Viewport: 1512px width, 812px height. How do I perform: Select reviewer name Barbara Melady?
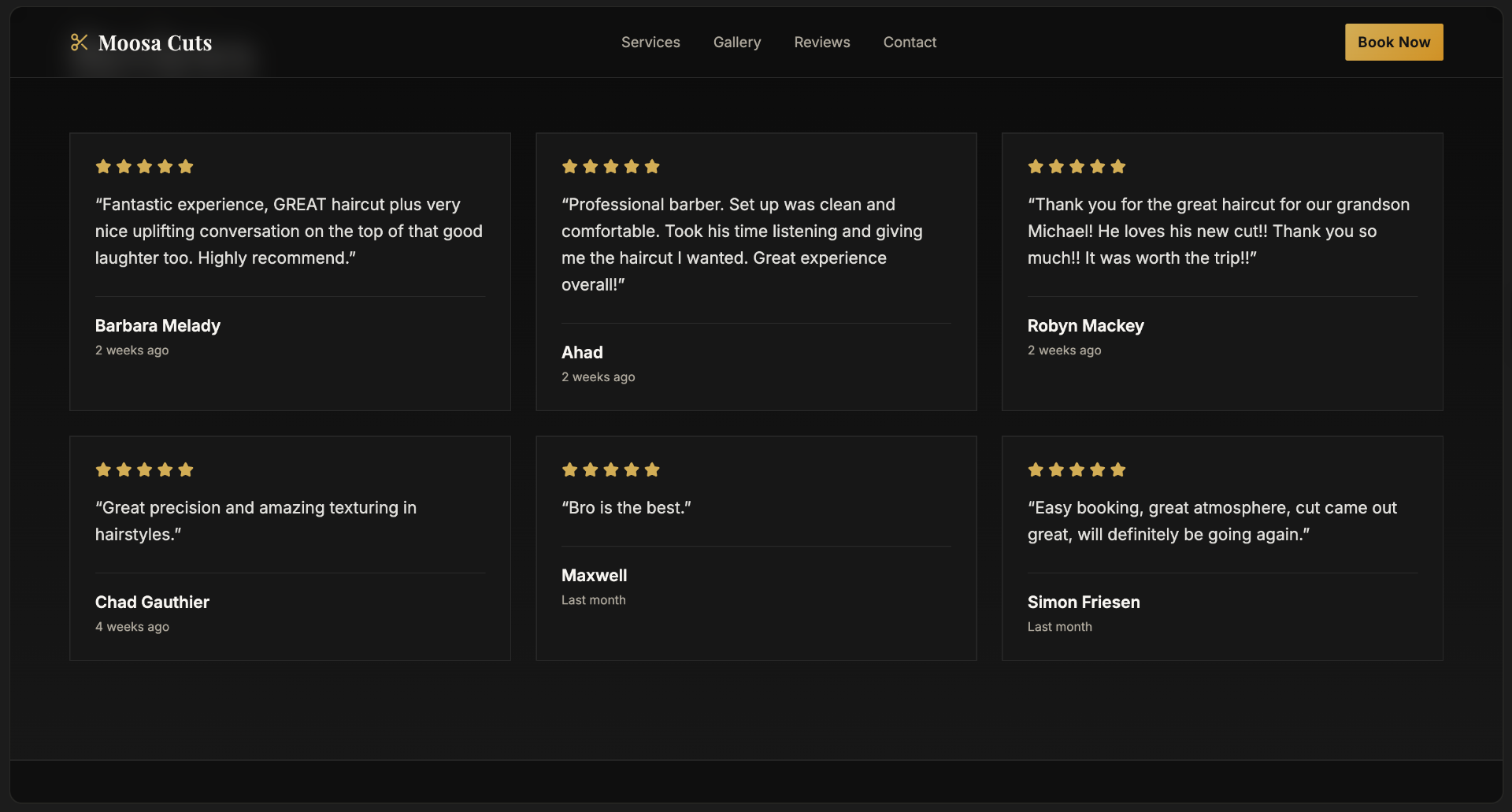pyautogui.click(x=157, y=325)
